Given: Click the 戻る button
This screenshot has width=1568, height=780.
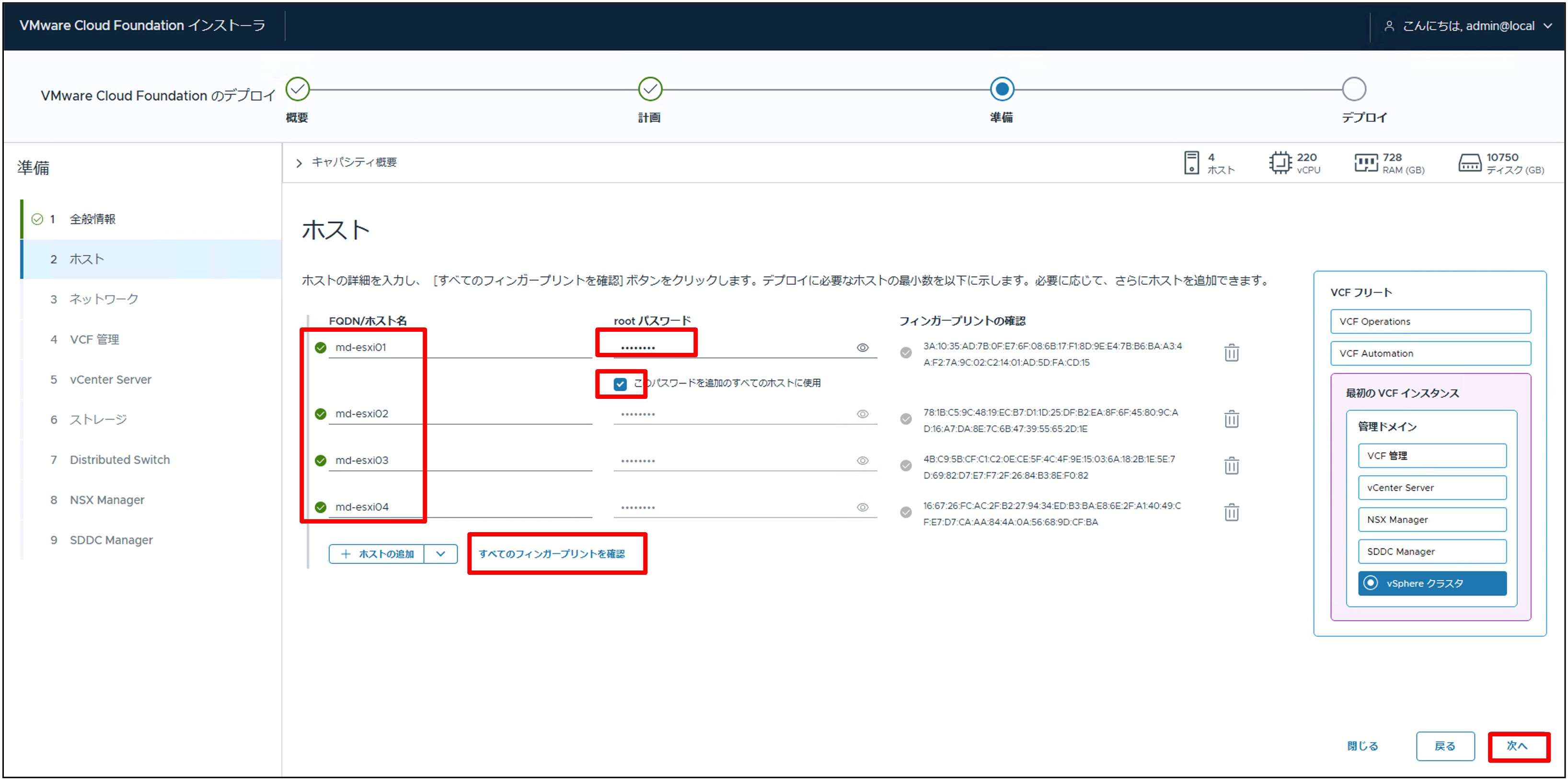Looking at the screenshot, I should (x=1445, y=746).
